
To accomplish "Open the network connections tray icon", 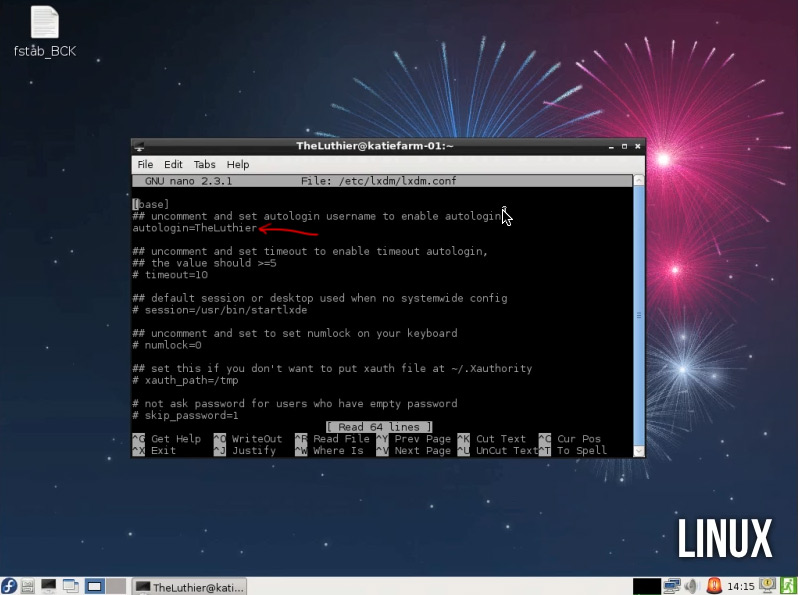I will tap(672, 586).
